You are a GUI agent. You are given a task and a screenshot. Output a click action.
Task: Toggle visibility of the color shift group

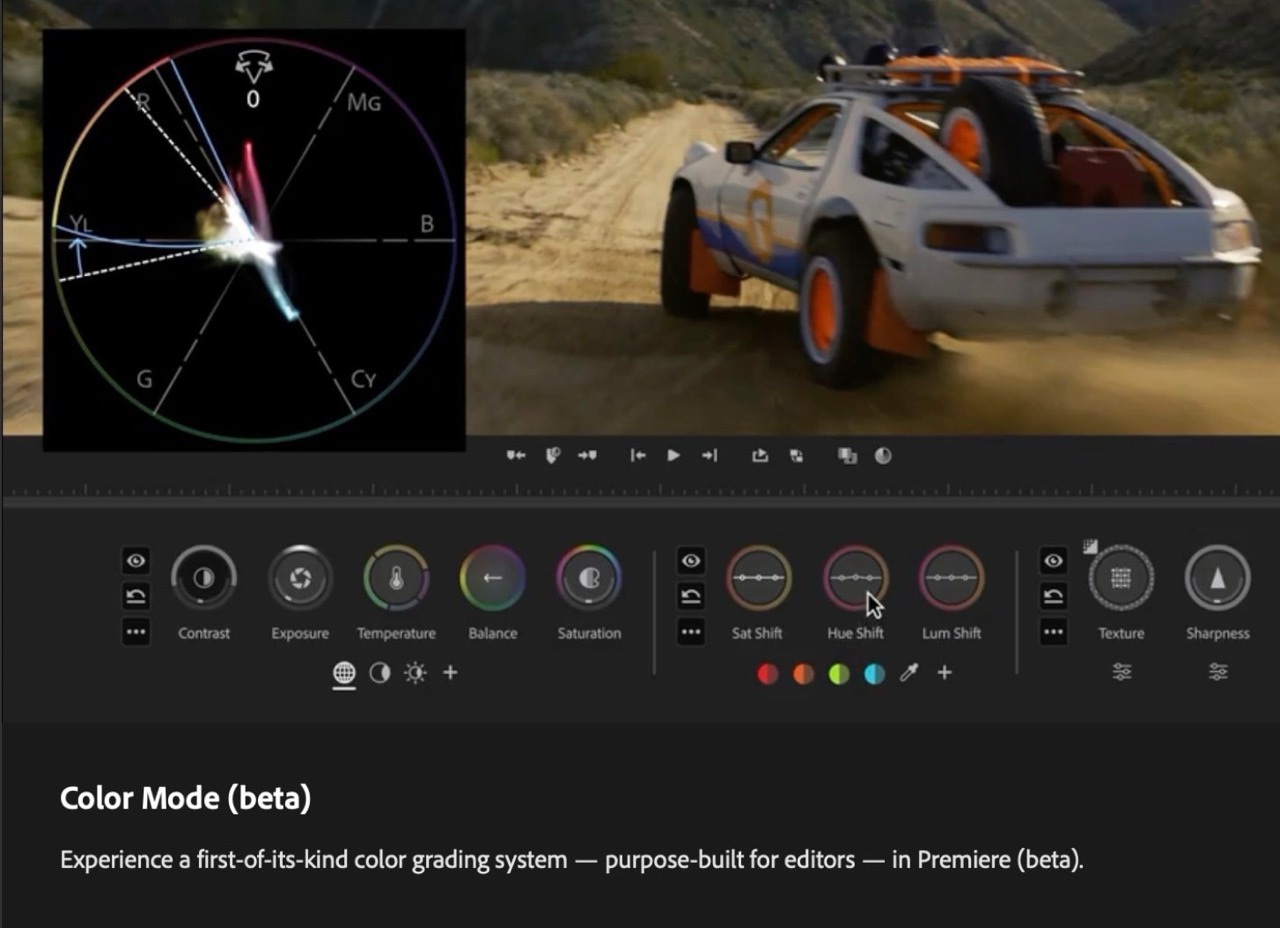pos(690,561)
